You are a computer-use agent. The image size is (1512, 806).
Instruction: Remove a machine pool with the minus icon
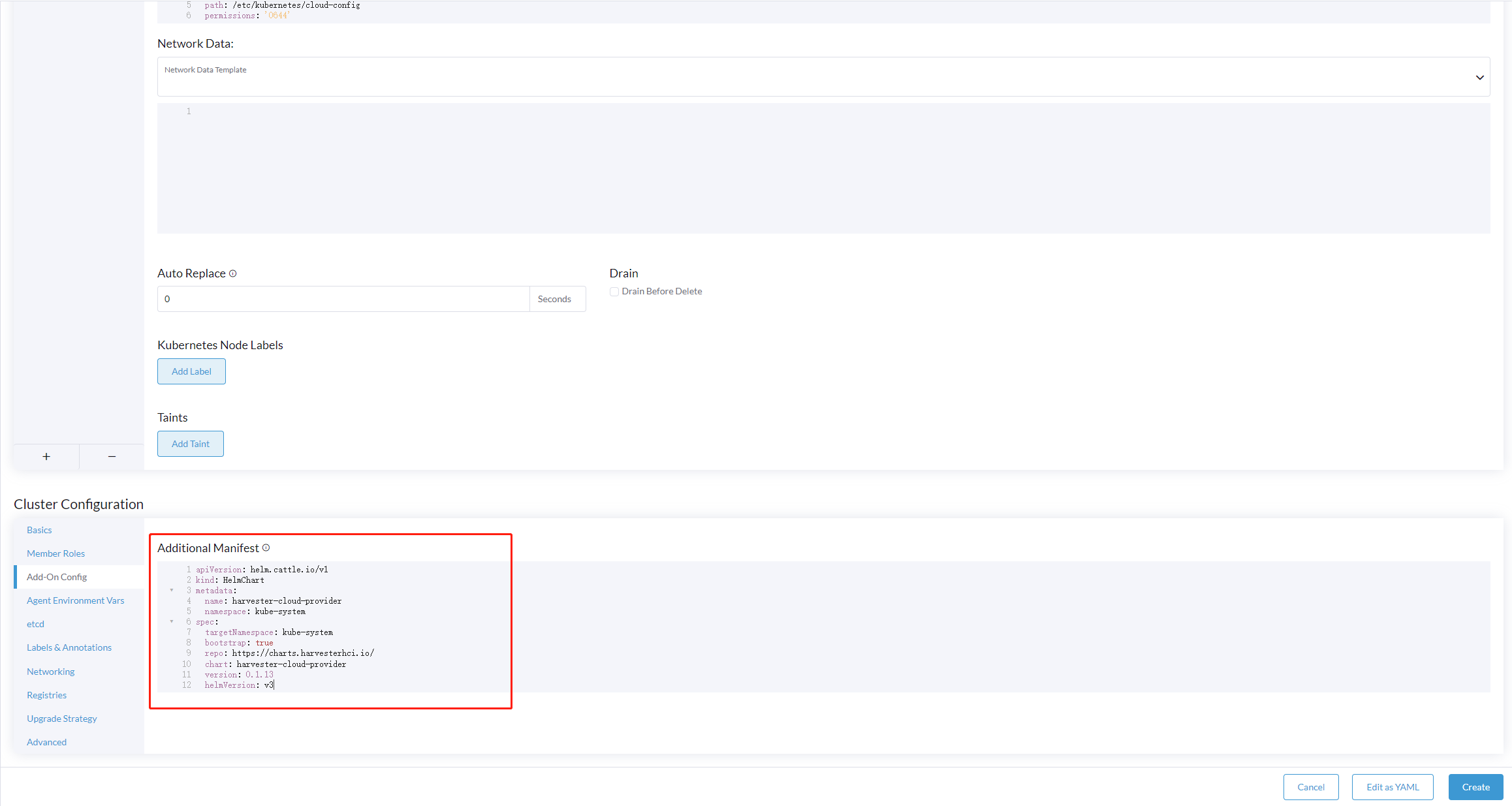coord(111,456)
